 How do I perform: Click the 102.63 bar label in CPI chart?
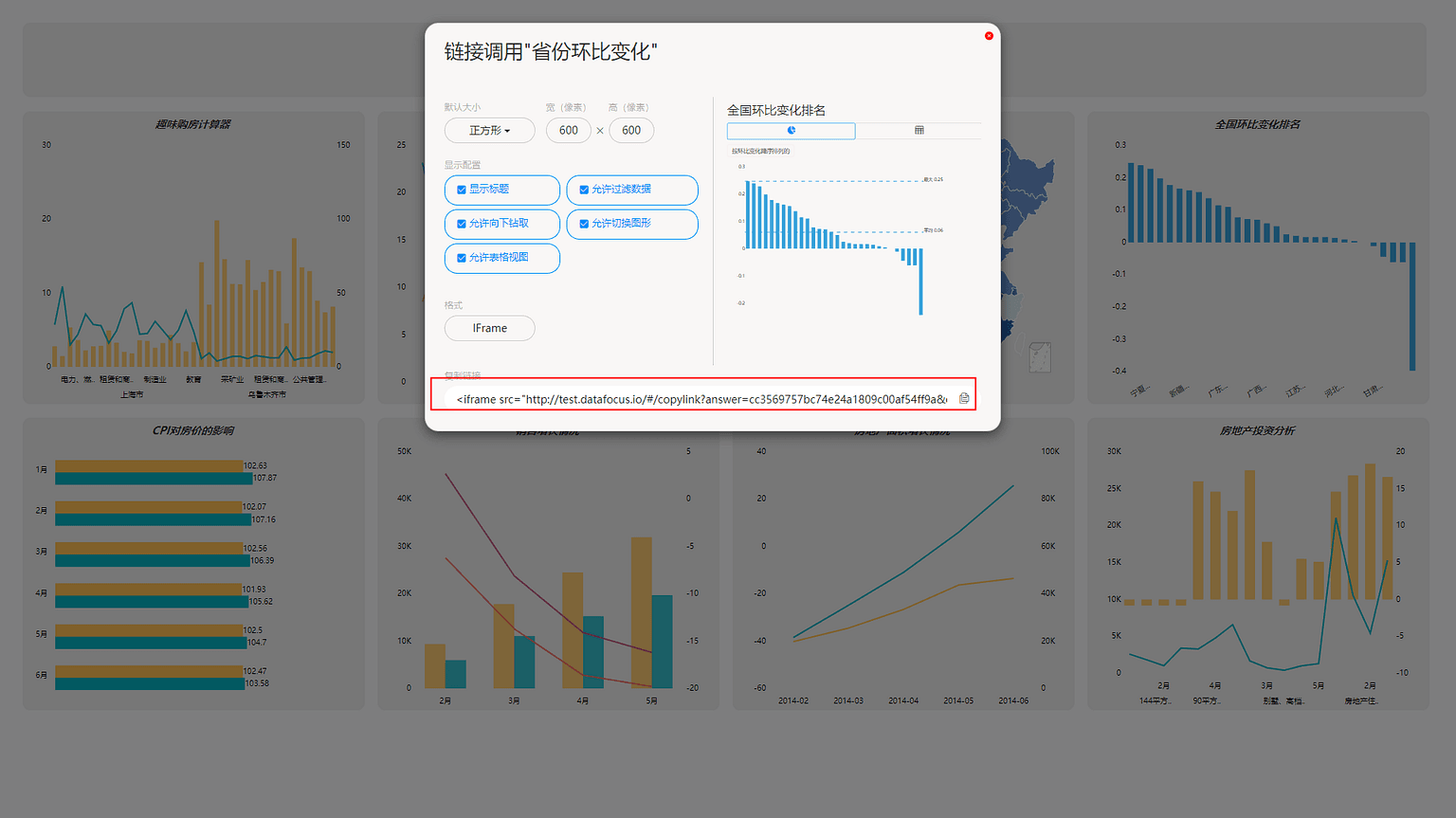pos(255,465)
